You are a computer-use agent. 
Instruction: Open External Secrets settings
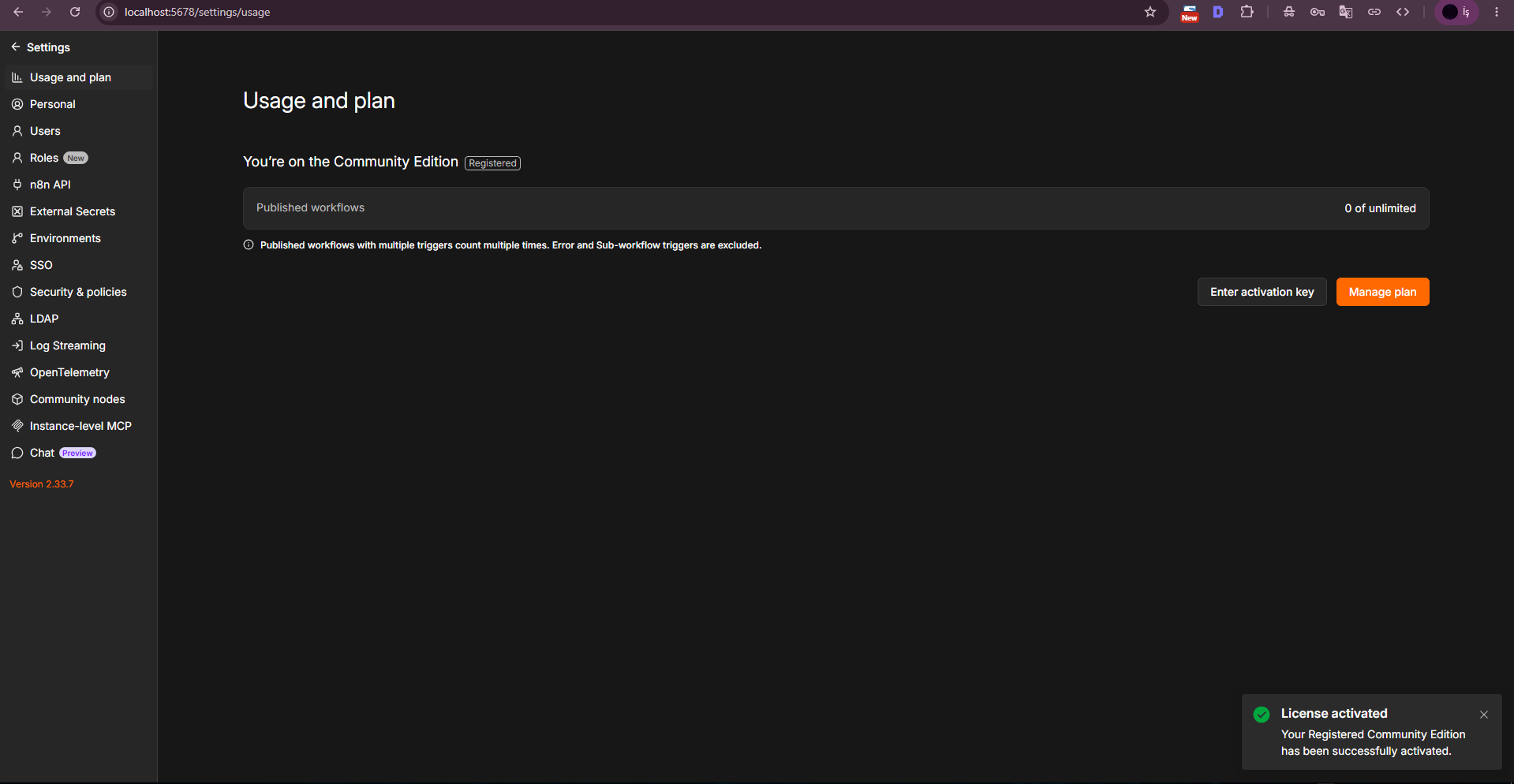[78, 211]
